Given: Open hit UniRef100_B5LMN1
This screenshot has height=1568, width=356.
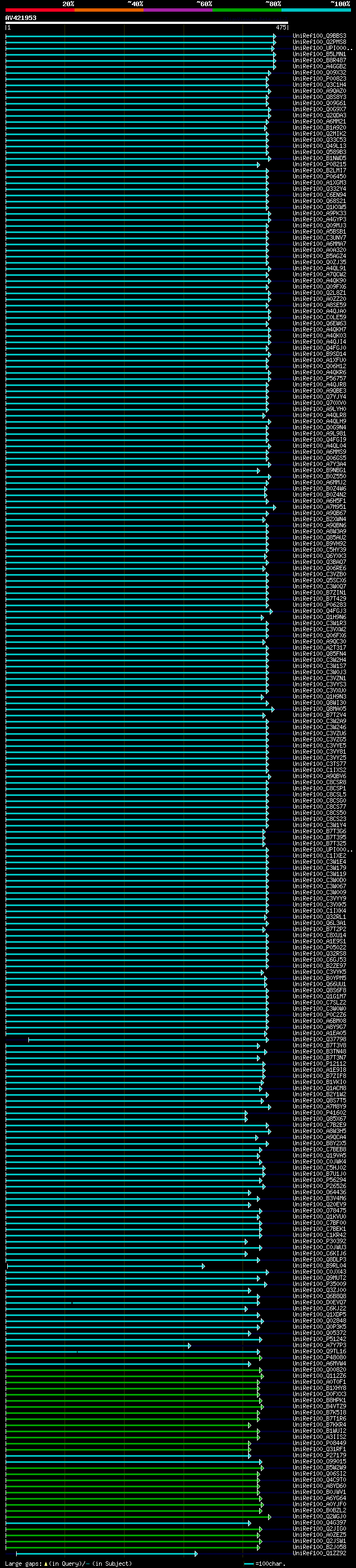Looking at the screenshot, I should pyautogui.click(x=319, y=54).
